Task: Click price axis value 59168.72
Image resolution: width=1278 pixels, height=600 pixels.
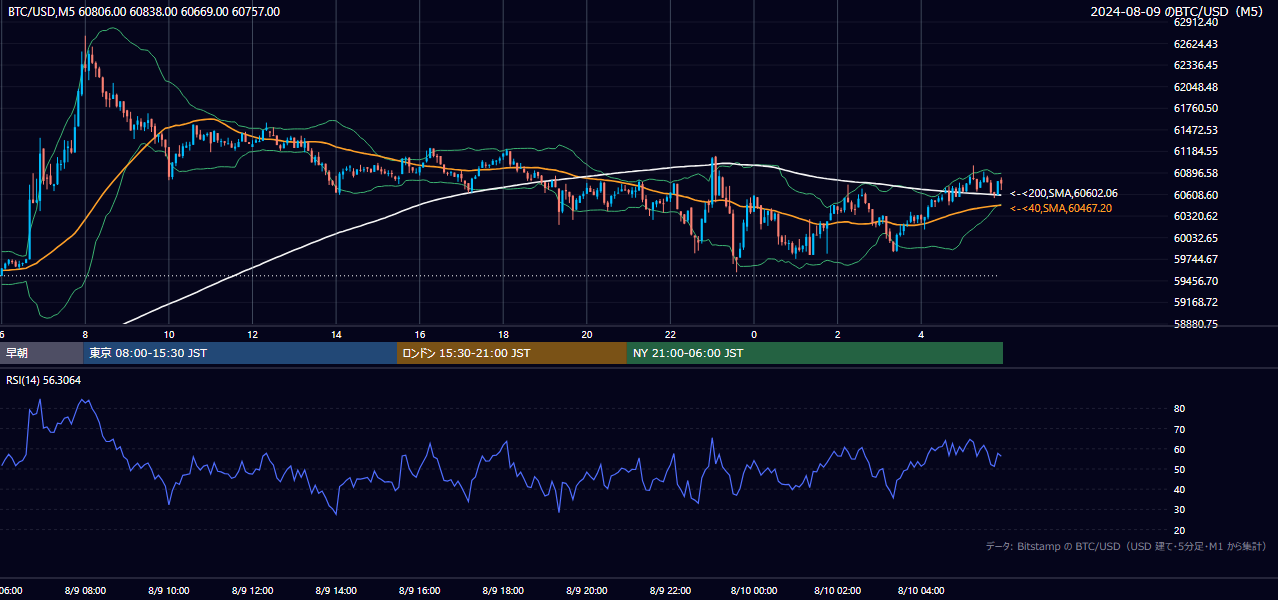Action: 1196,302
